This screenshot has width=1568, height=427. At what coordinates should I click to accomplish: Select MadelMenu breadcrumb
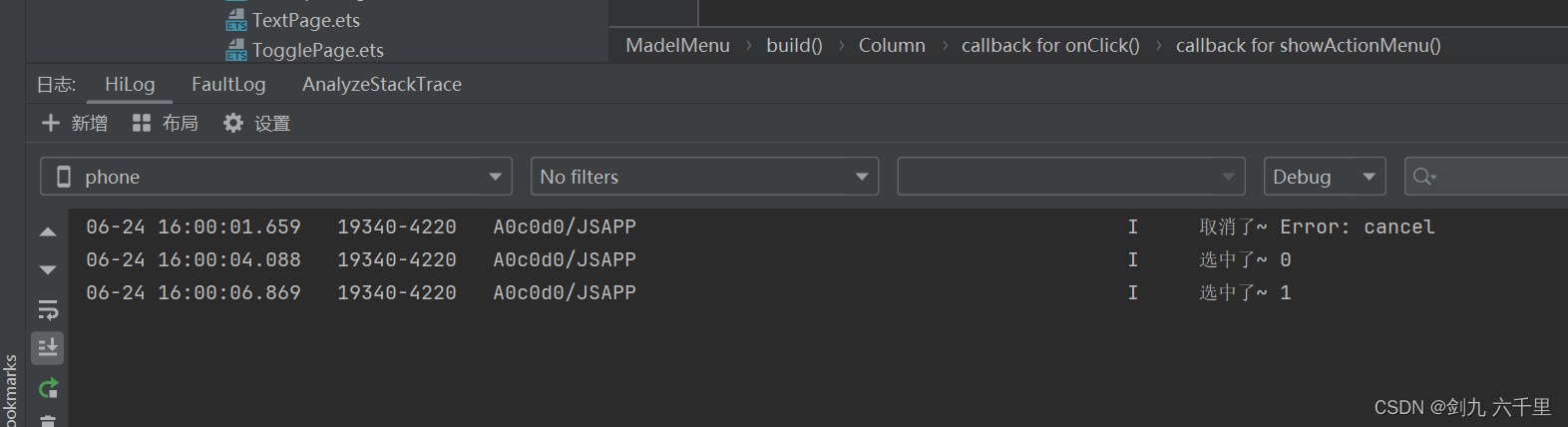click(x=677, y=45)
